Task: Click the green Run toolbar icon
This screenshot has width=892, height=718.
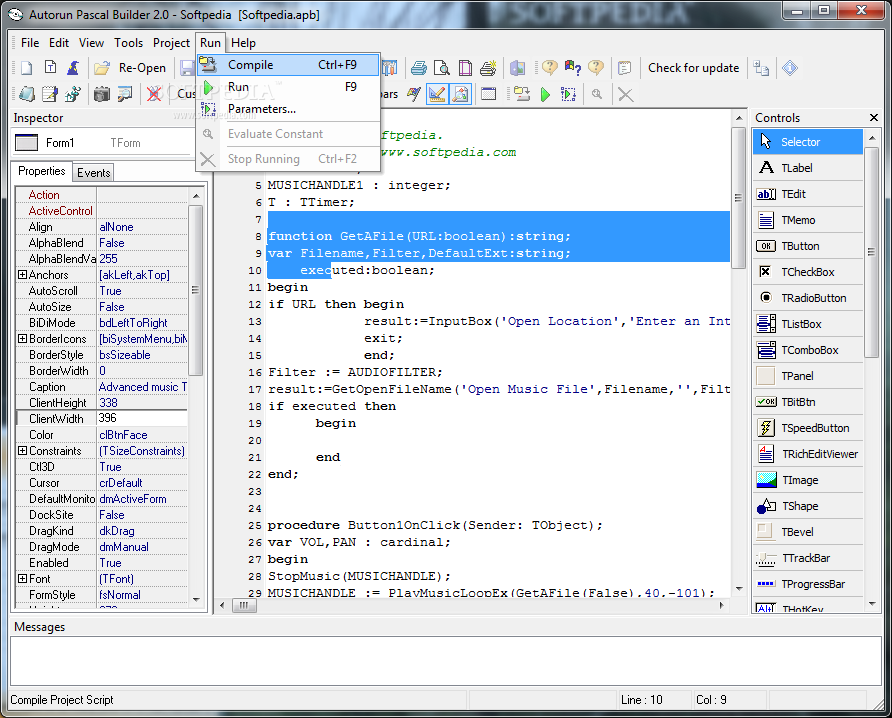Action: click(545, 94)
